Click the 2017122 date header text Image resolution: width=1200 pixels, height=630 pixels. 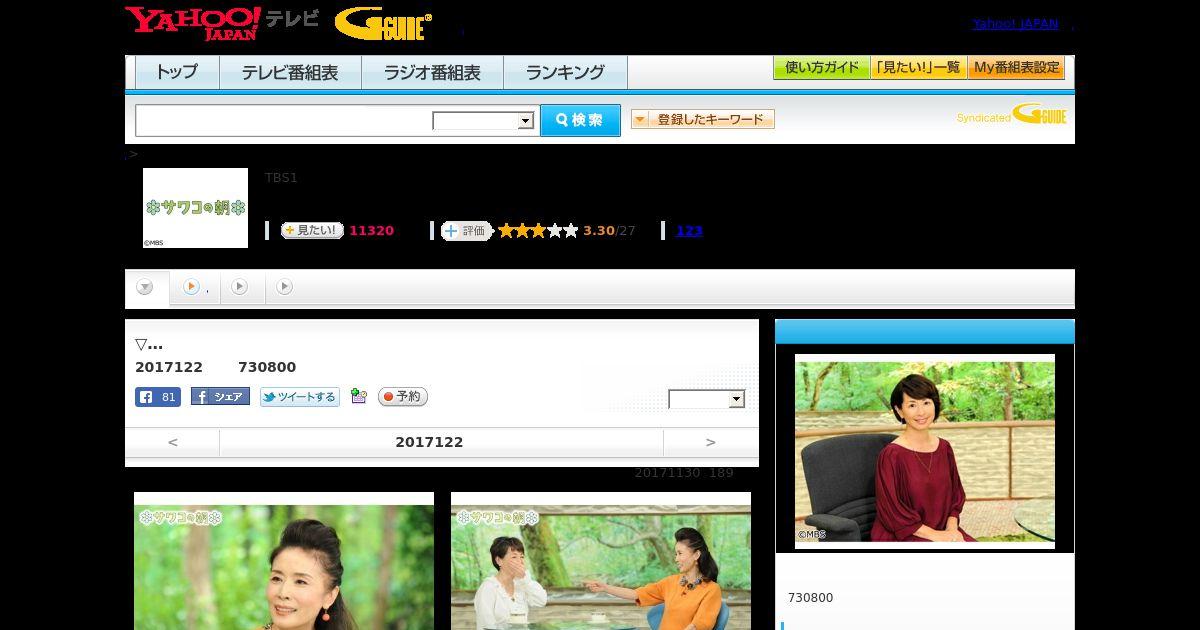(429, 442)
